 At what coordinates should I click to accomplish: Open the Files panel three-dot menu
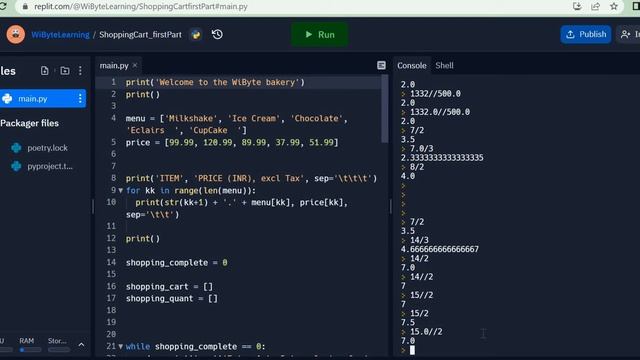pos(80,71)
